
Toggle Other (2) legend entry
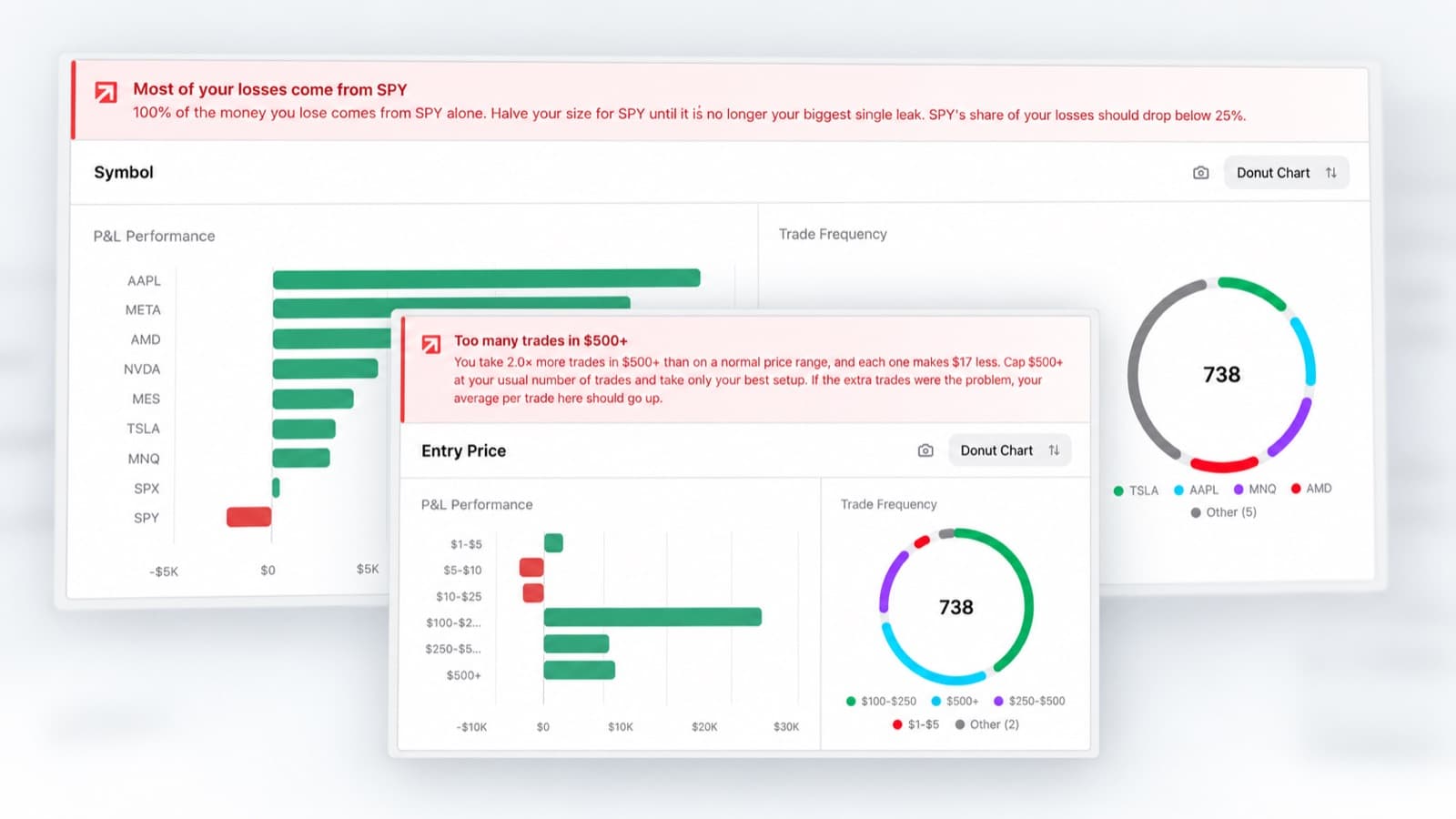986,724
